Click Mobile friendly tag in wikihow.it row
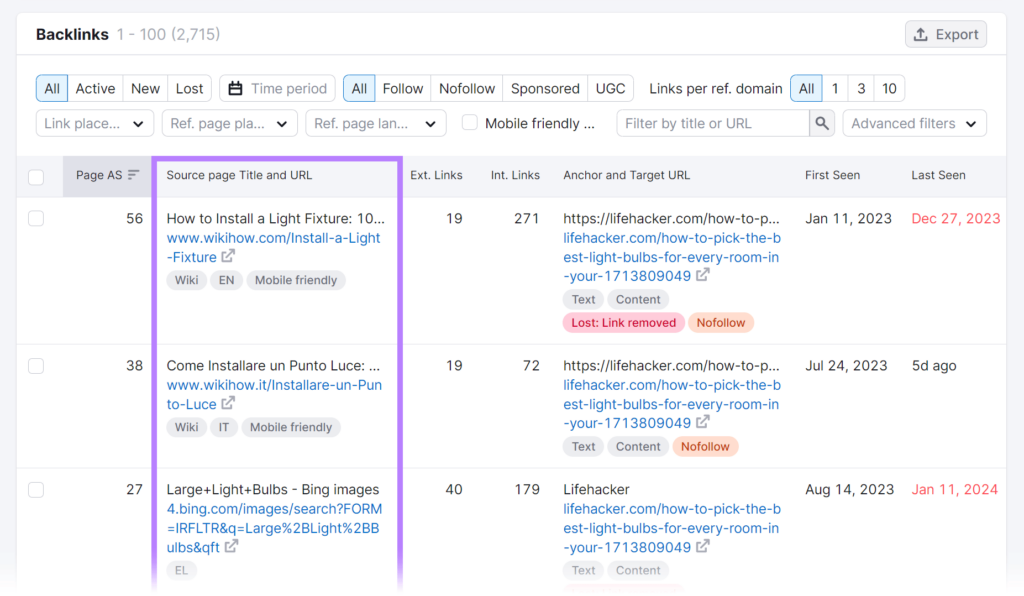 pos(291,427)
